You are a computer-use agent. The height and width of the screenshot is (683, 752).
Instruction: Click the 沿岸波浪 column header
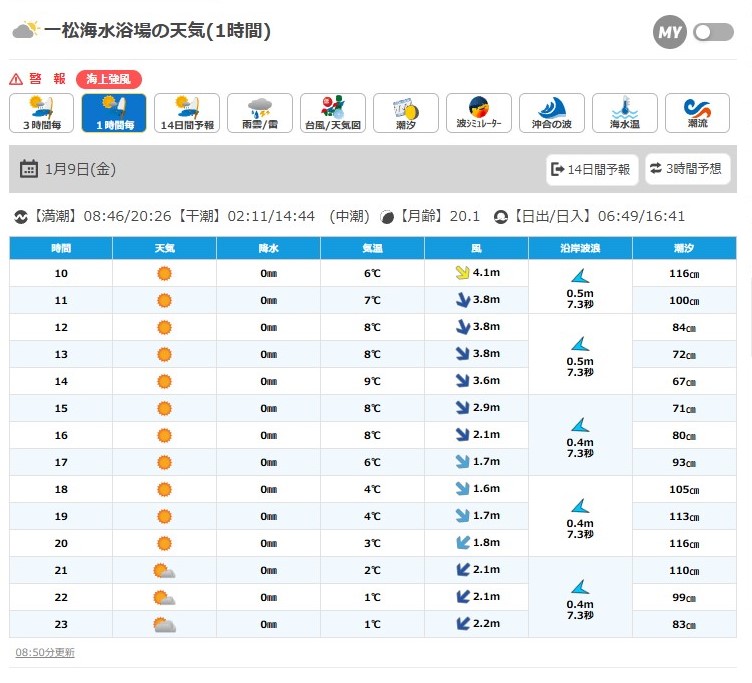[580, 247]
